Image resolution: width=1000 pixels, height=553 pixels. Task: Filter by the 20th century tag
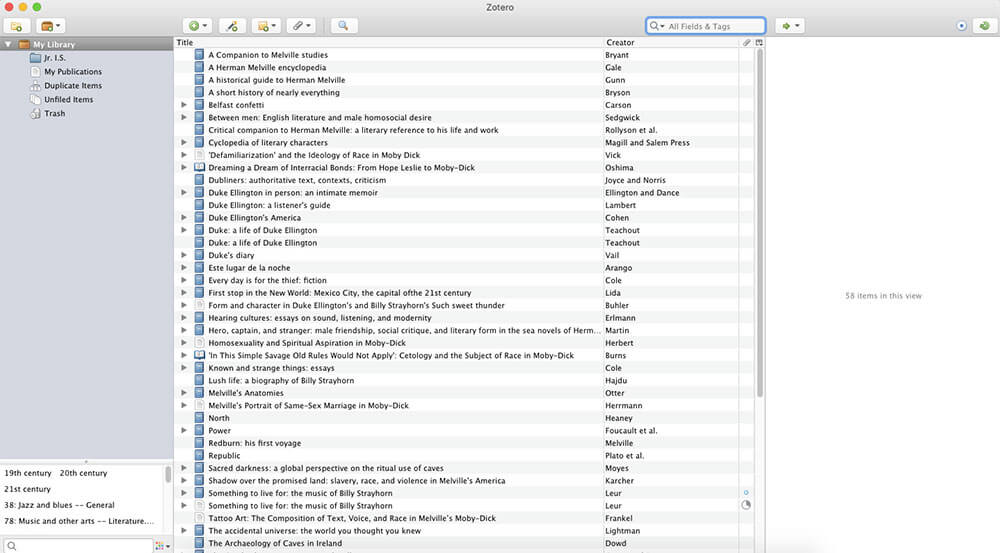[84, 473]
